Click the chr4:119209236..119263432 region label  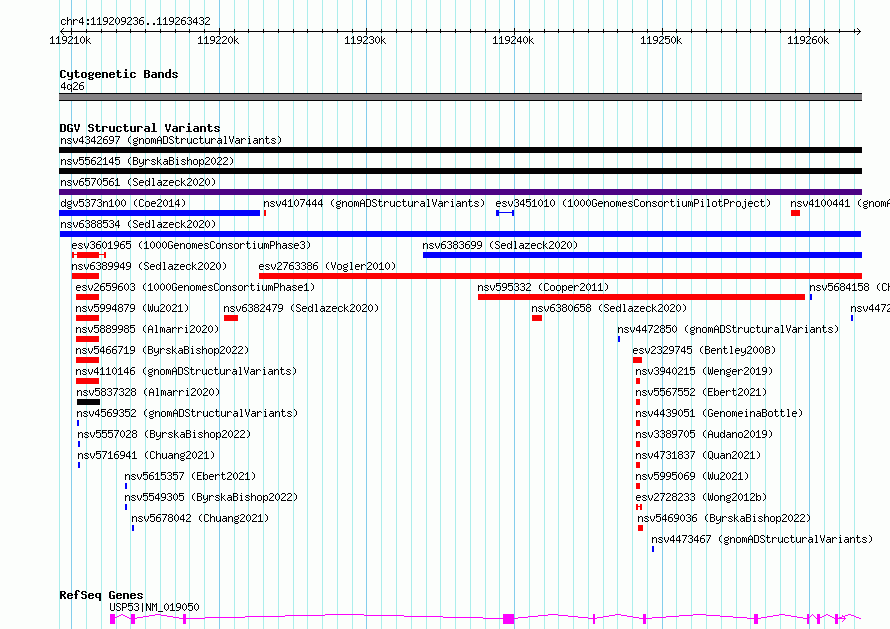(136, 21)
